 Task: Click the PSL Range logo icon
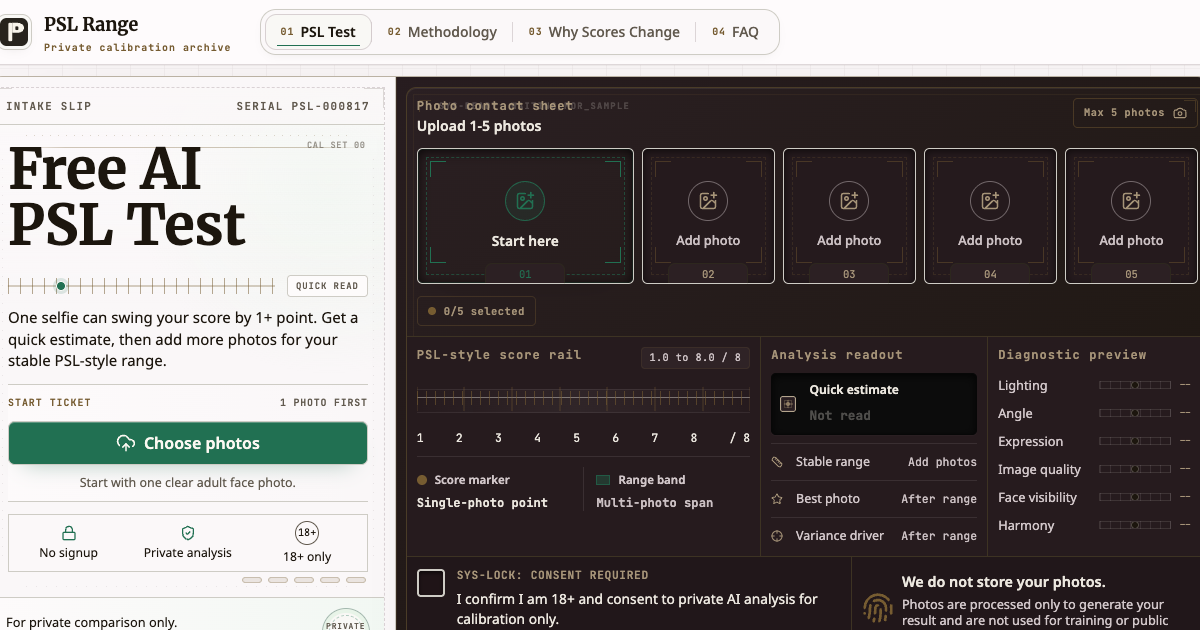[x=13, y=32]
